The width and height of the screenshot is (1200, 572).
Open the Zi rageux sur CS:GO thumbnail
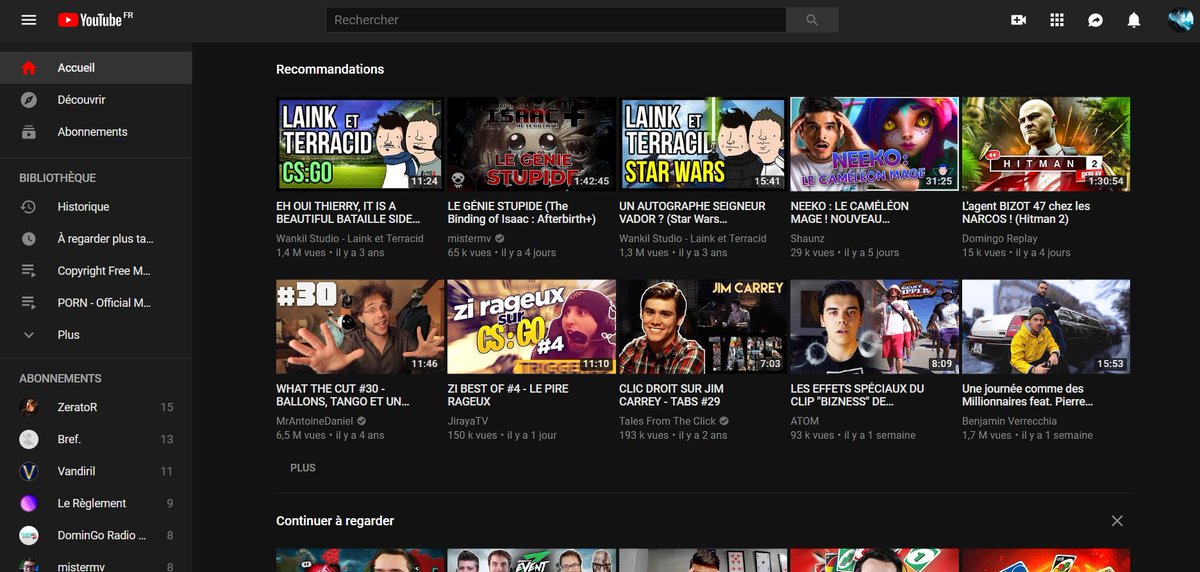531,327
